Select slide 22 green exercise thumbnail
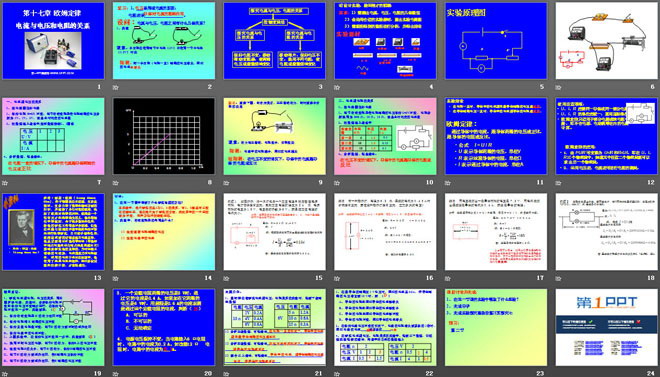Viewport: 660px width, 377px height. pos(386,327)
